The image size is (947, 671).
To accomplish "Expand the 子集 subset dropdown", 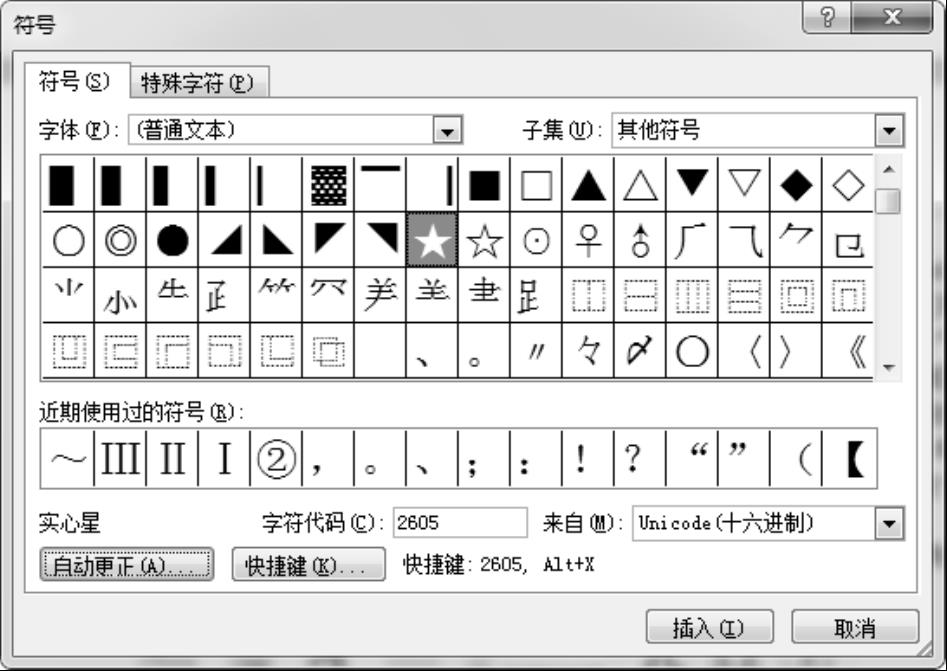I will (888, 130).
